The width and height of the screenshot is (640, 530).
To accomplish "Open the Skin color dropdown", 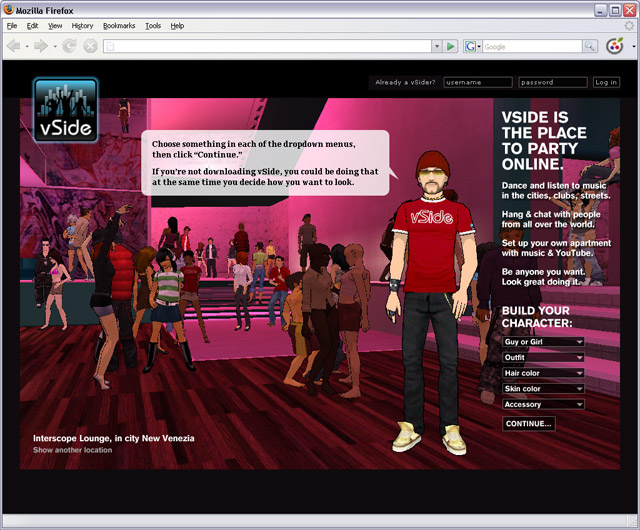I will point(543,388).
